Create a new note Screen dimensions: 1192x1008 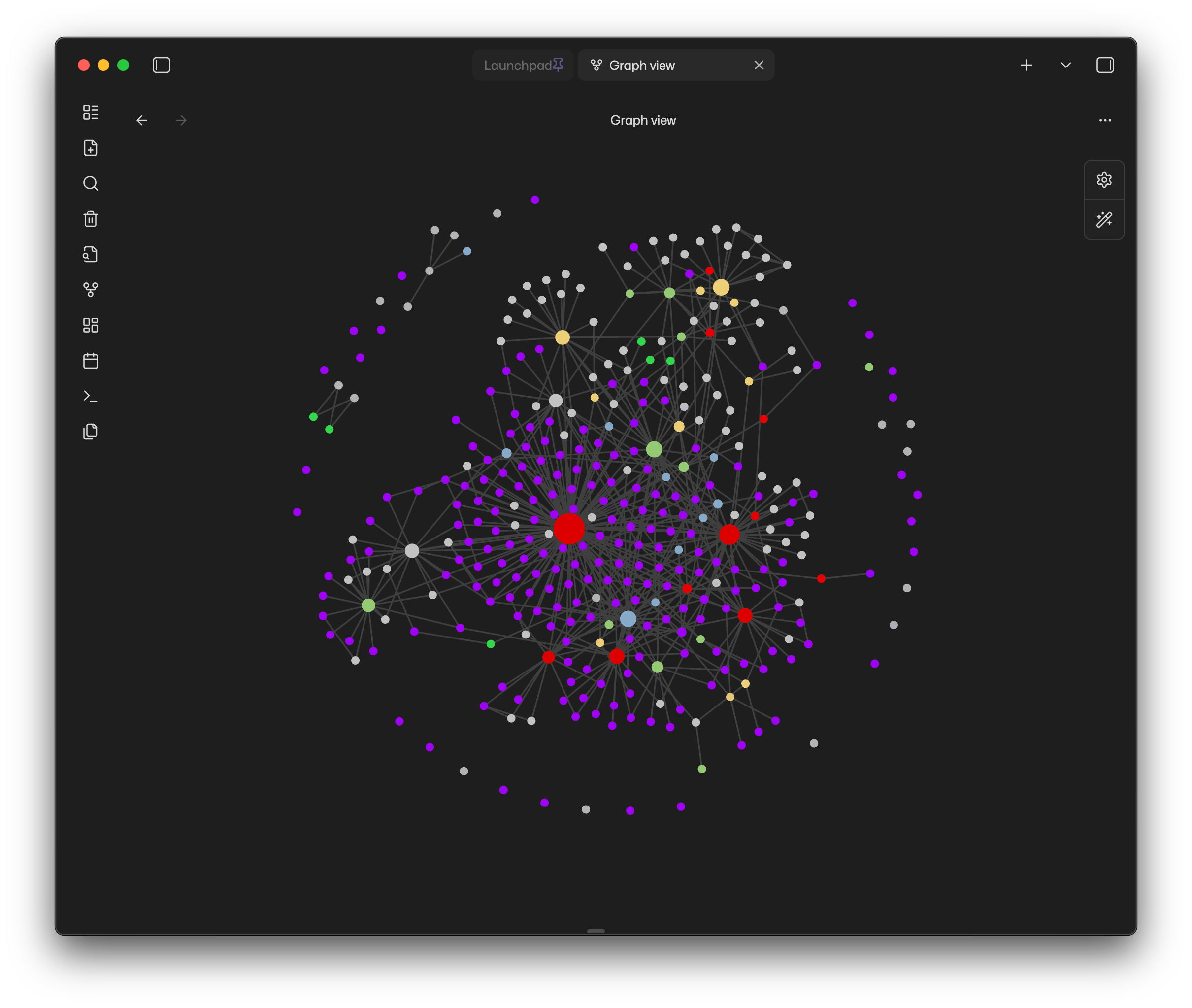click(x=90, y=147)
